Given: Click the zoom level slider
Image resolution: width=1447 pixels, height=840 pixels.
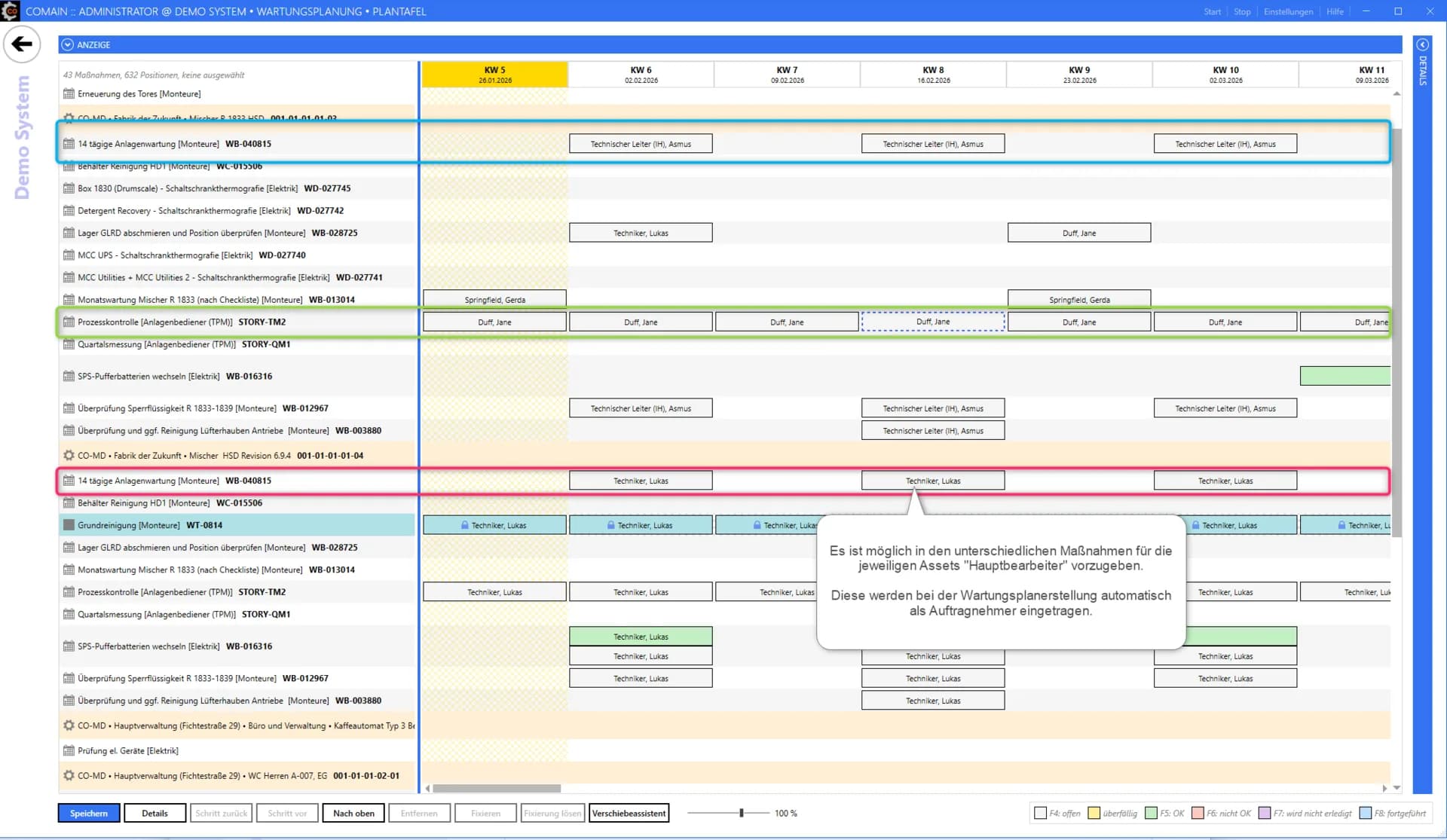Looking at the screenshot, I should pyautogui.click(x=742, y=814).
